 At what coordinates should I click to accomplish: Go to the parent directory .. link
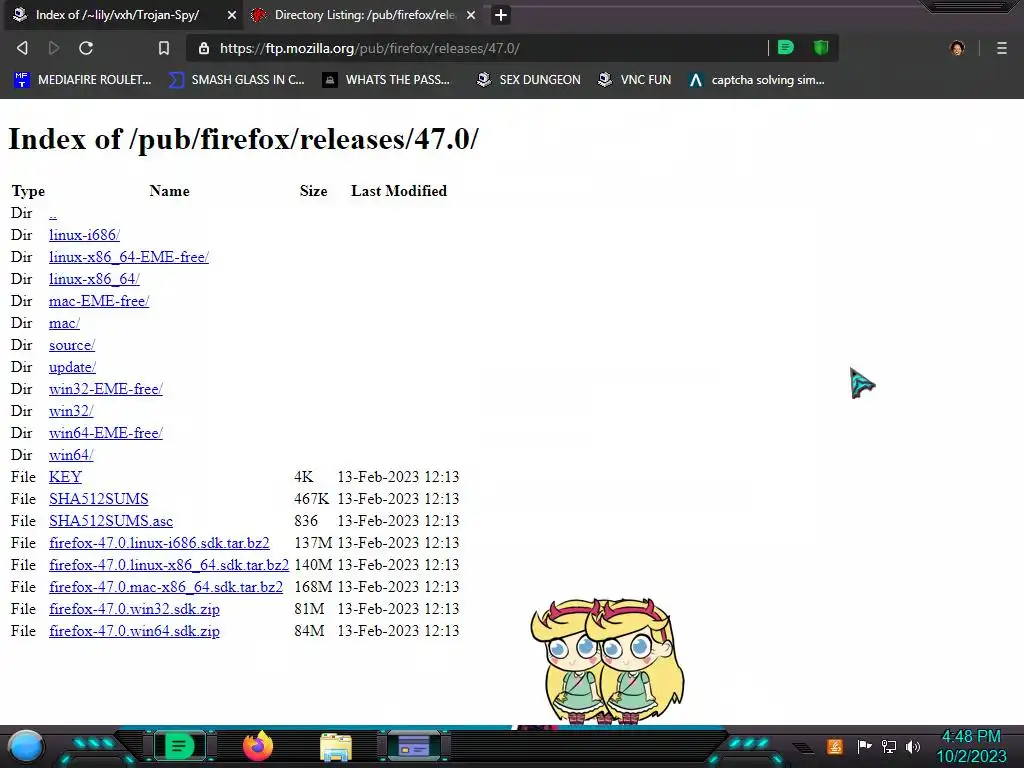pos(53,213)
